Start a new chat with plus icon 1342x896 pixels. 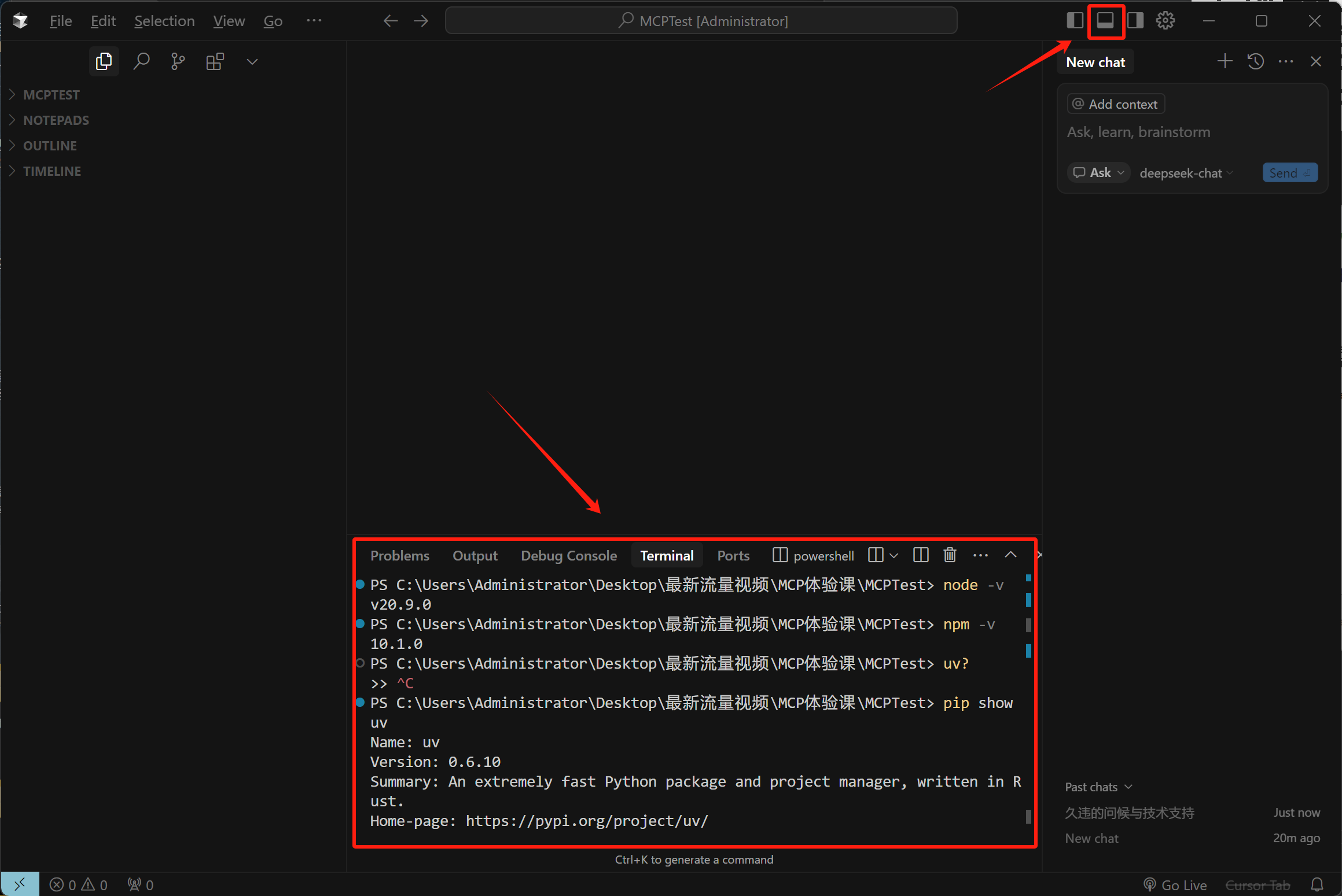tap(1225, 61)
